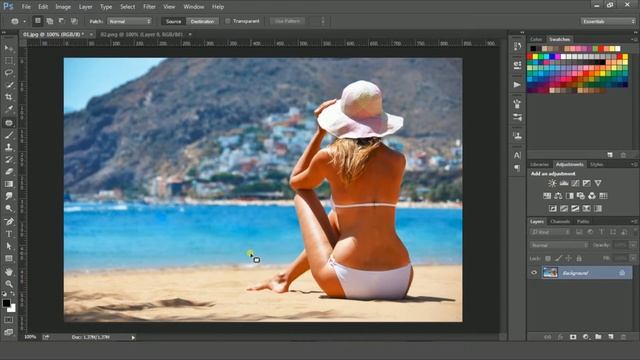This screenshot has height=360, width=640.
Task: Select New selection mode in options bar
Action: pyautogui.click(x=38, y=21)
